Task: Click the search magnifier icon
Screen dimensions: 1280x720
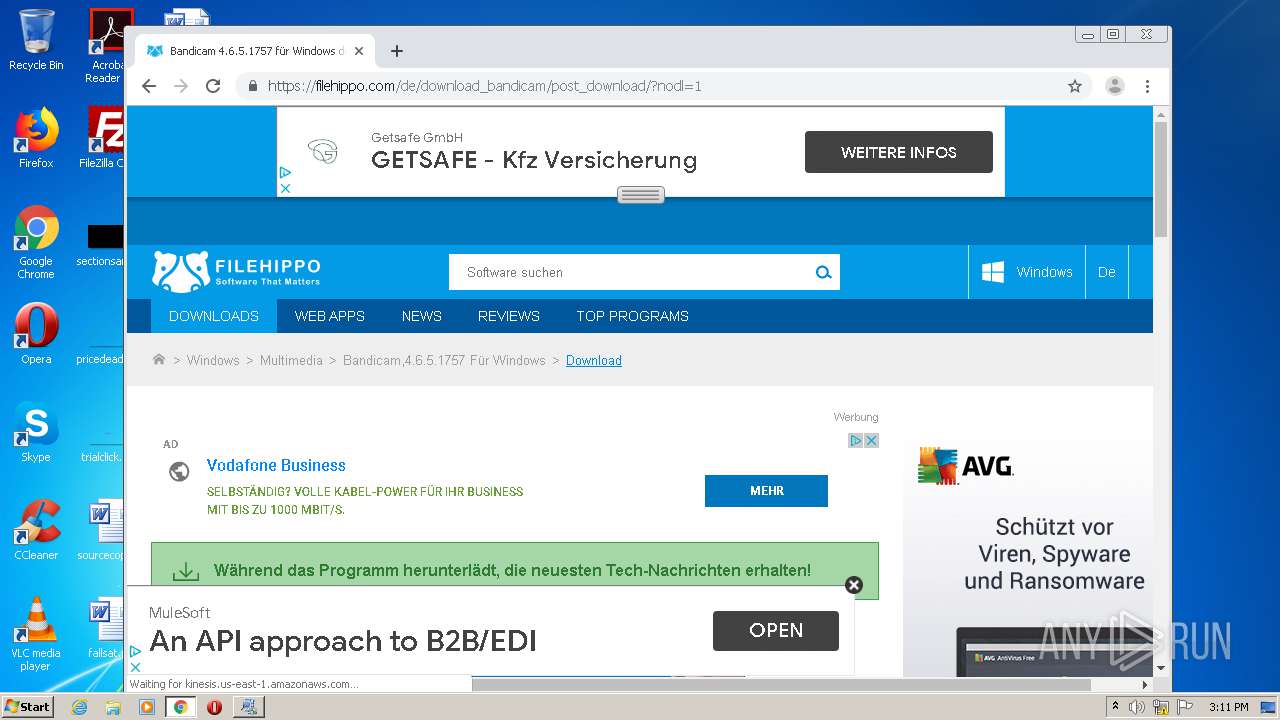Action: [x=823, y=272]
